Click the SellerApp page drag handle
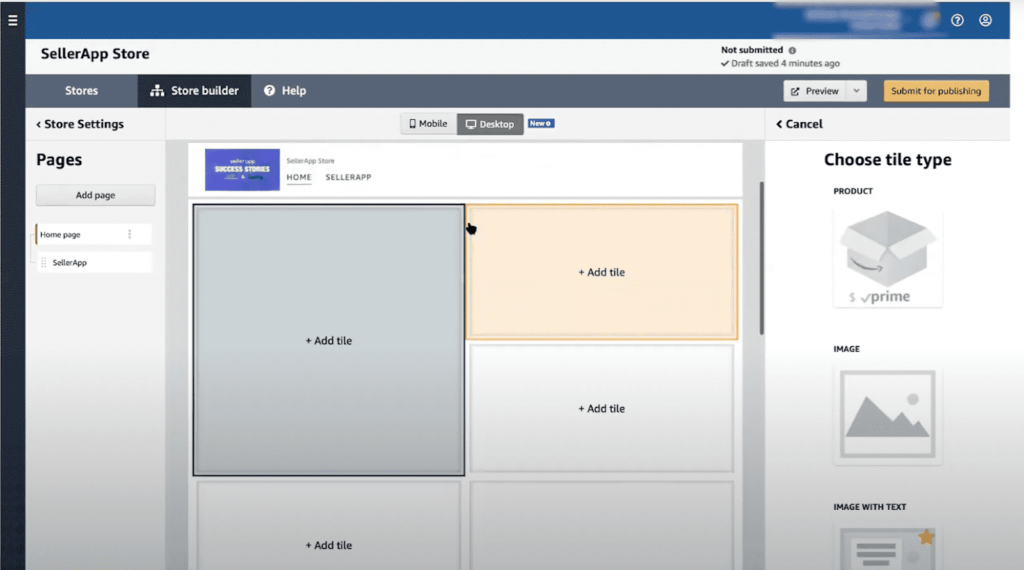This screenshot has height=570, width=1024. [x=44, y=263]
